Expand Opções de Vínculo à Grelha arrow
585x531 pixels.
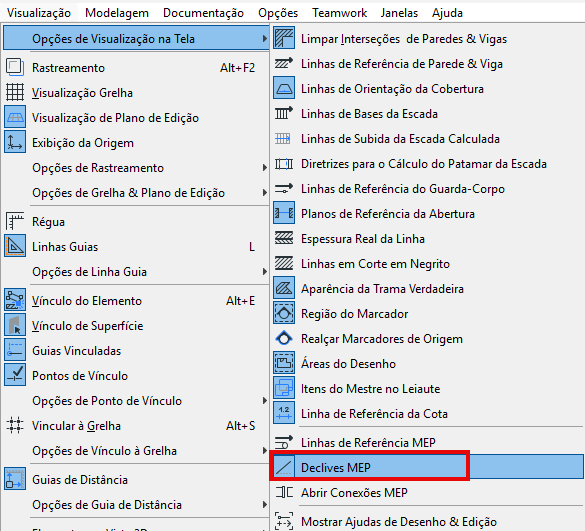click(264, 451)
